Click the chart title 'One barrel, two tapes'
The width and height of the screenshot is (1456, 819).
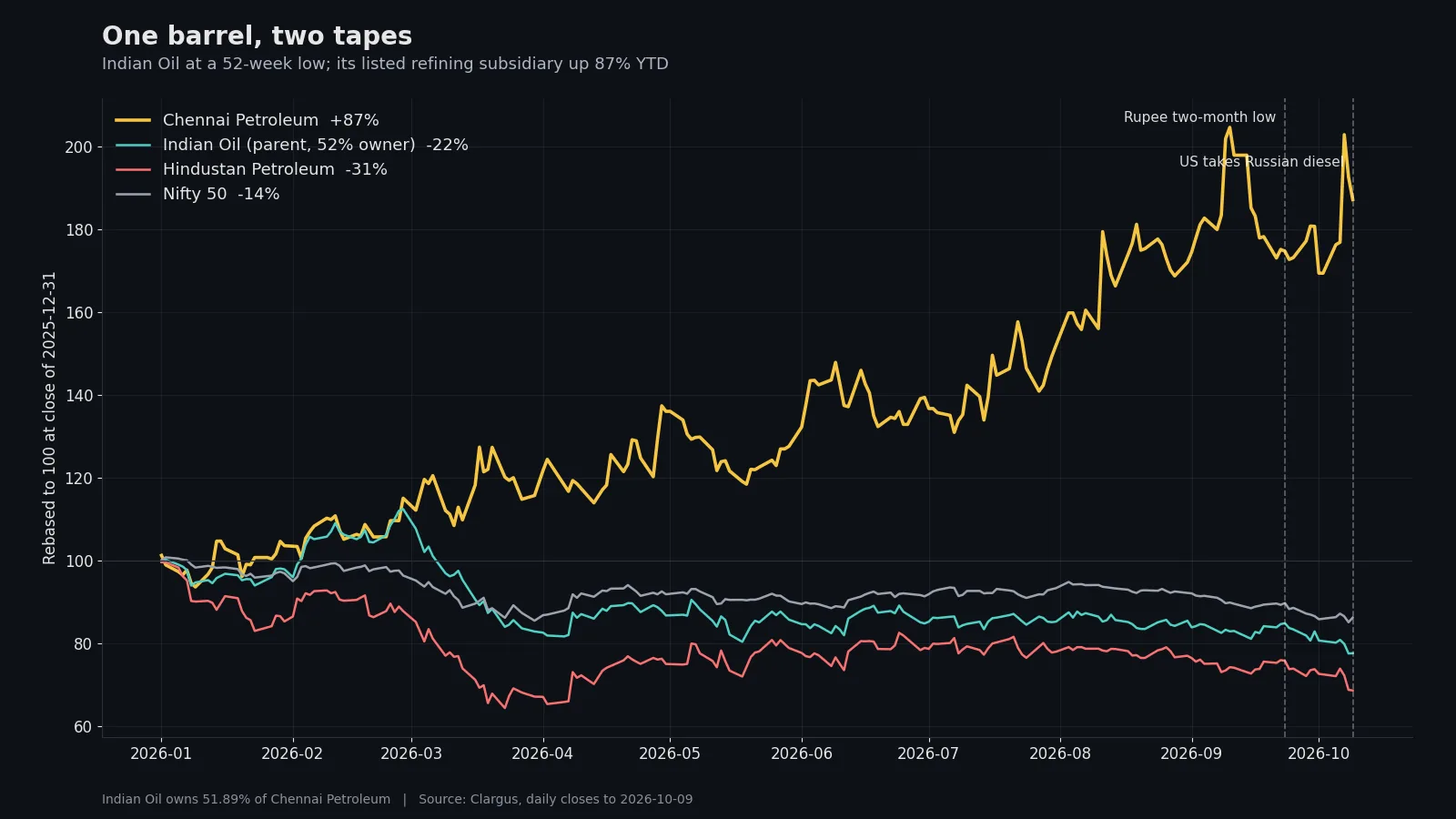click(257, 36)
